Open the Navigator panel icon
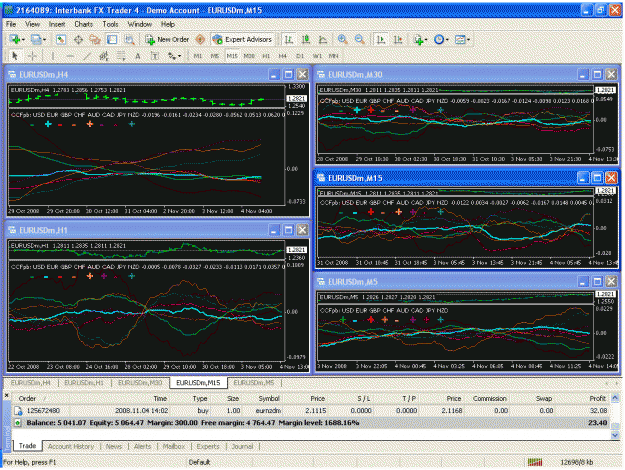Image resolution: width=625 pixels, height=470 pixels. point(95,39)
